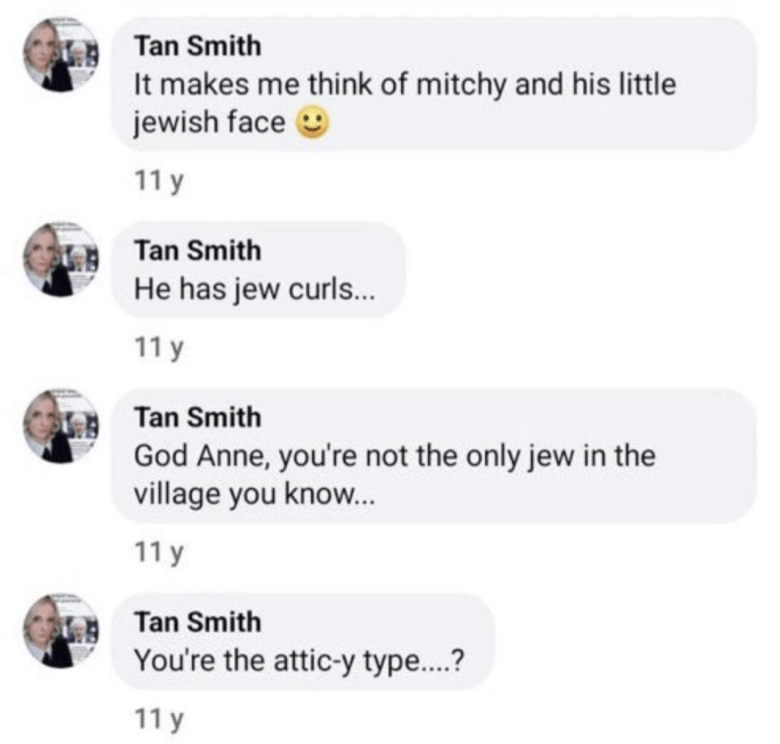Image resolution: width=780 pixels, height=744 pixels.
Task: Click the Tan Smith name above 'It makes me think'
Action: (x=197, y=46)
